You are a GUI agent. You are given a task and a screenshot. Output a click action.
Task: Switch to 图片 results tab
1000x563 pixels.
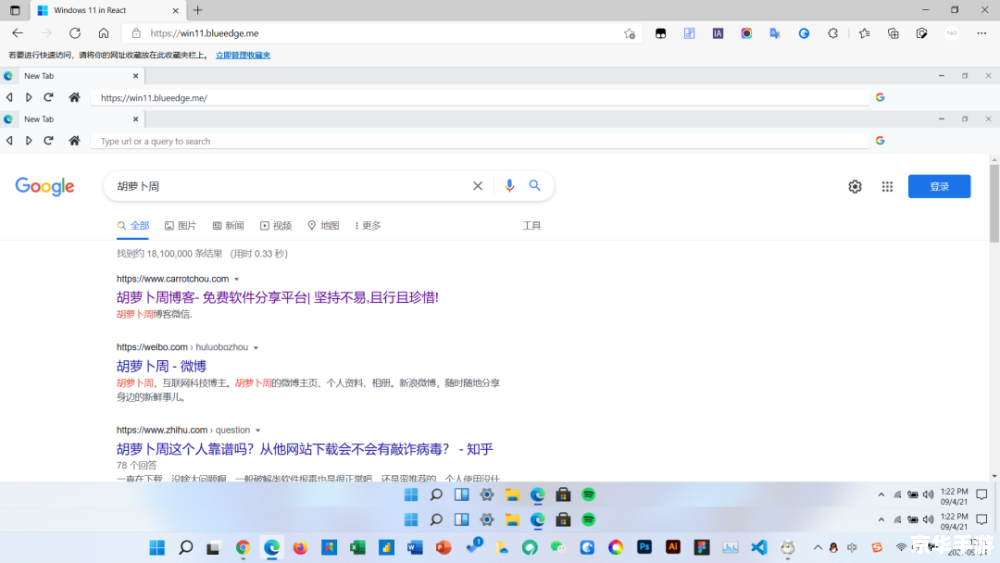pos(180,226)
